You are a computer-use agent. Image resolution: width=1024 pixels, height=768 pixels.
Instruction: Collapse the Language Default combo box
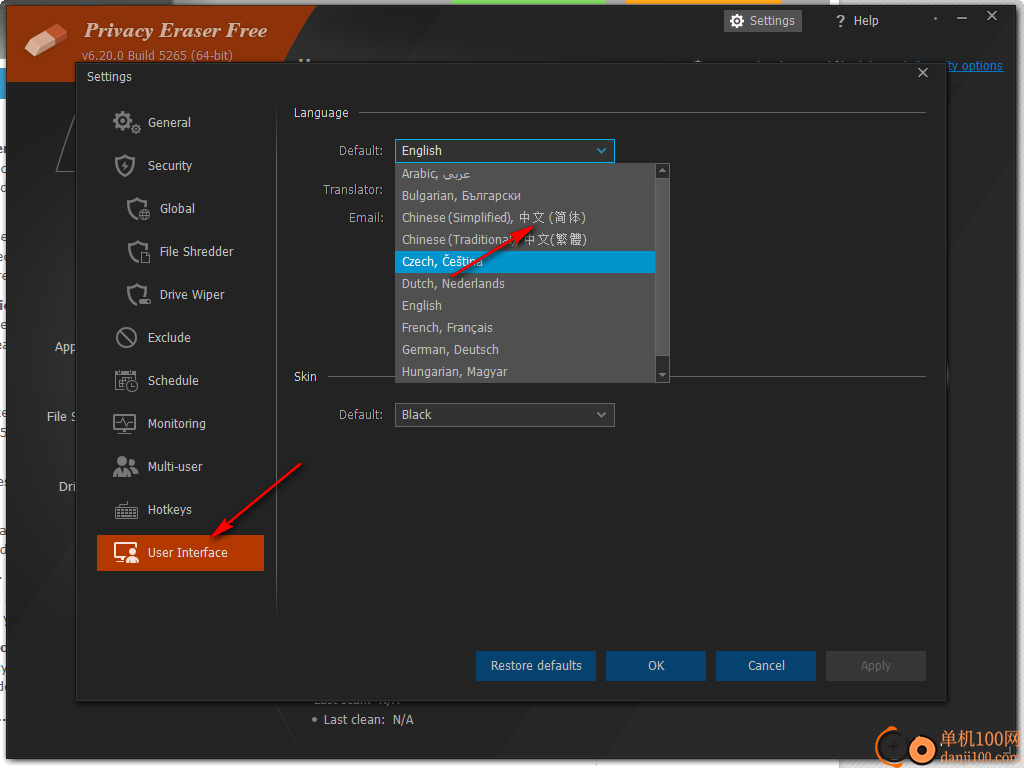click(504, 151)
